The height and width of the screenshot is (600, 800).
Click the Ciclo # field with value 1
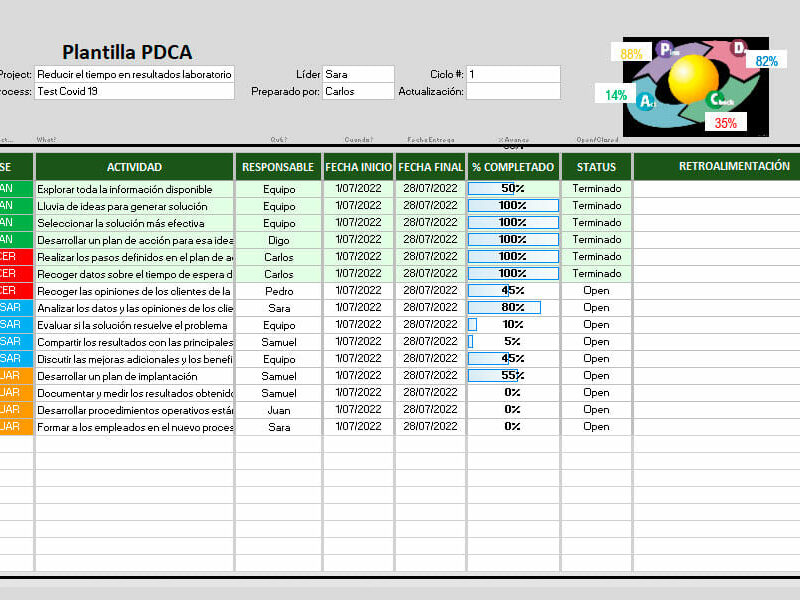click(513, 74)
